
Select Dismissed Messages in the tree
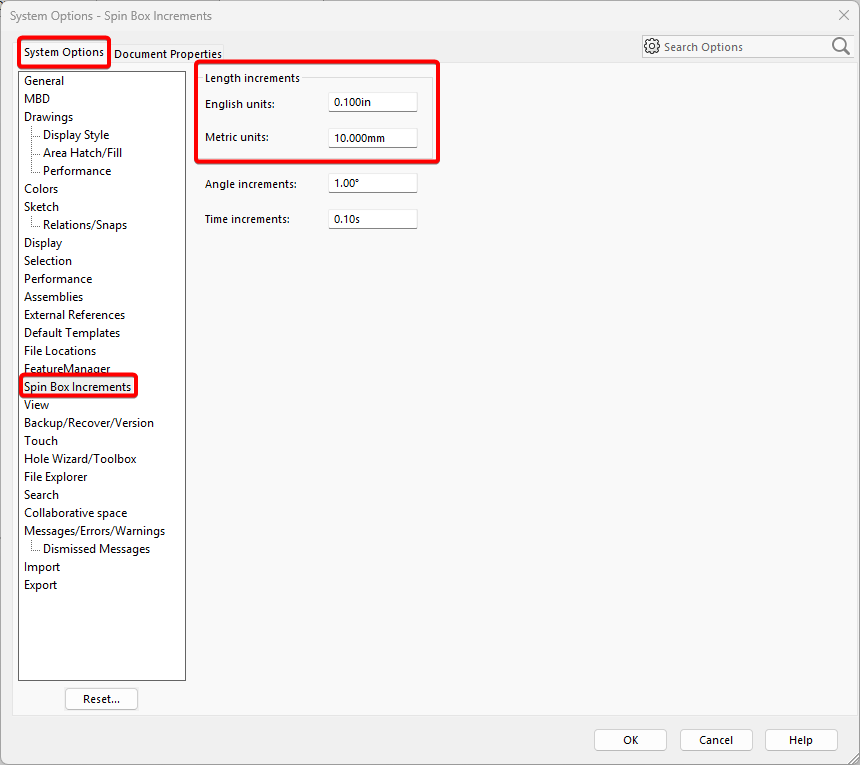click(x=97, y=549)
